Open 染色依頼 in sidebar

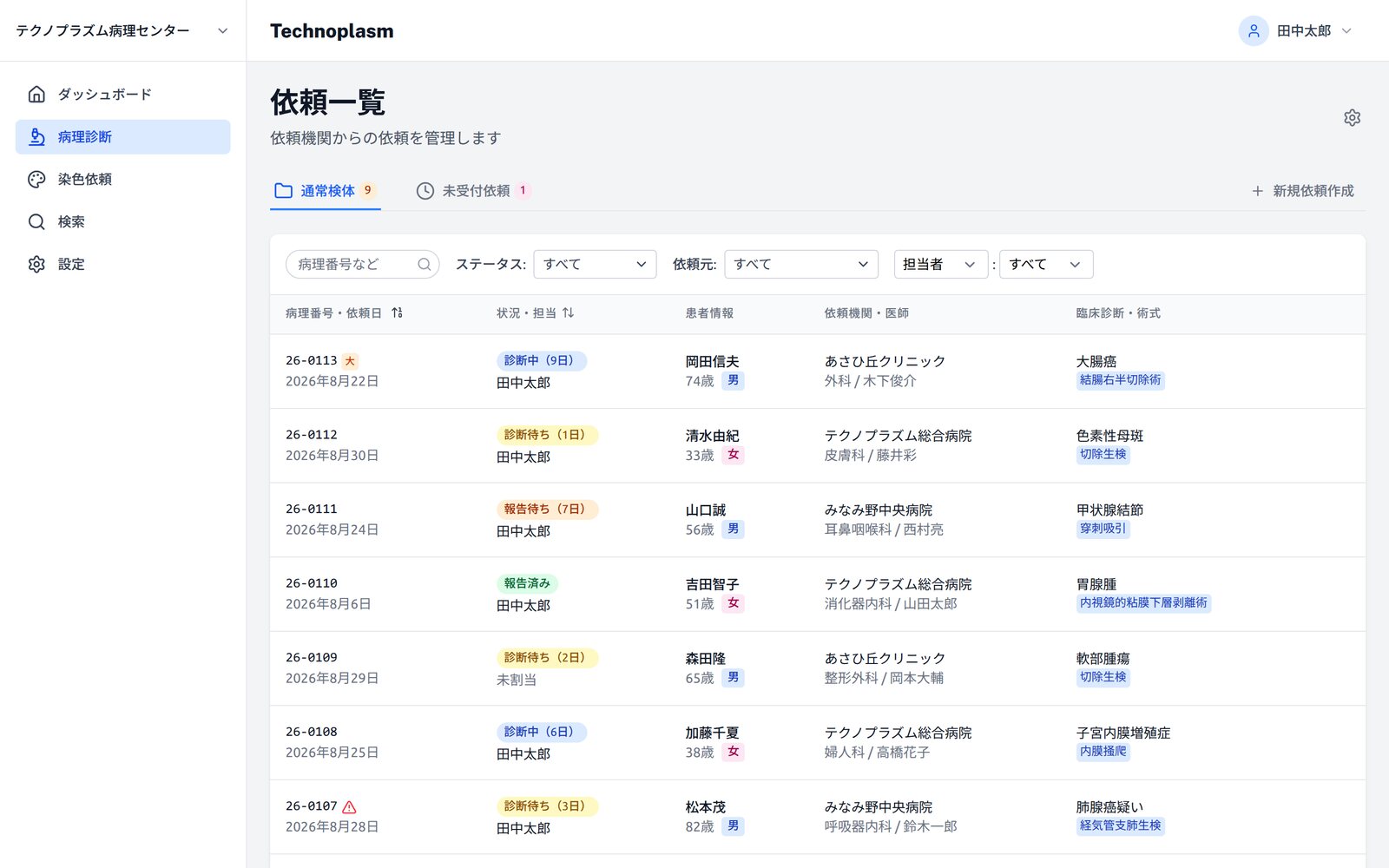pyautogui.click(x=122, y=179)
